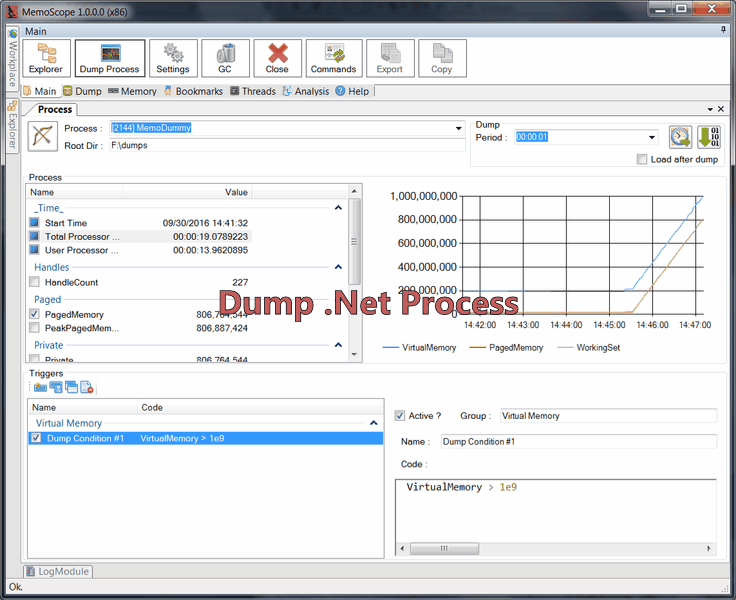Click the Dump Process toolbar icon
Viewport: 736px width, 600px height.
click(x=110, y=59)
